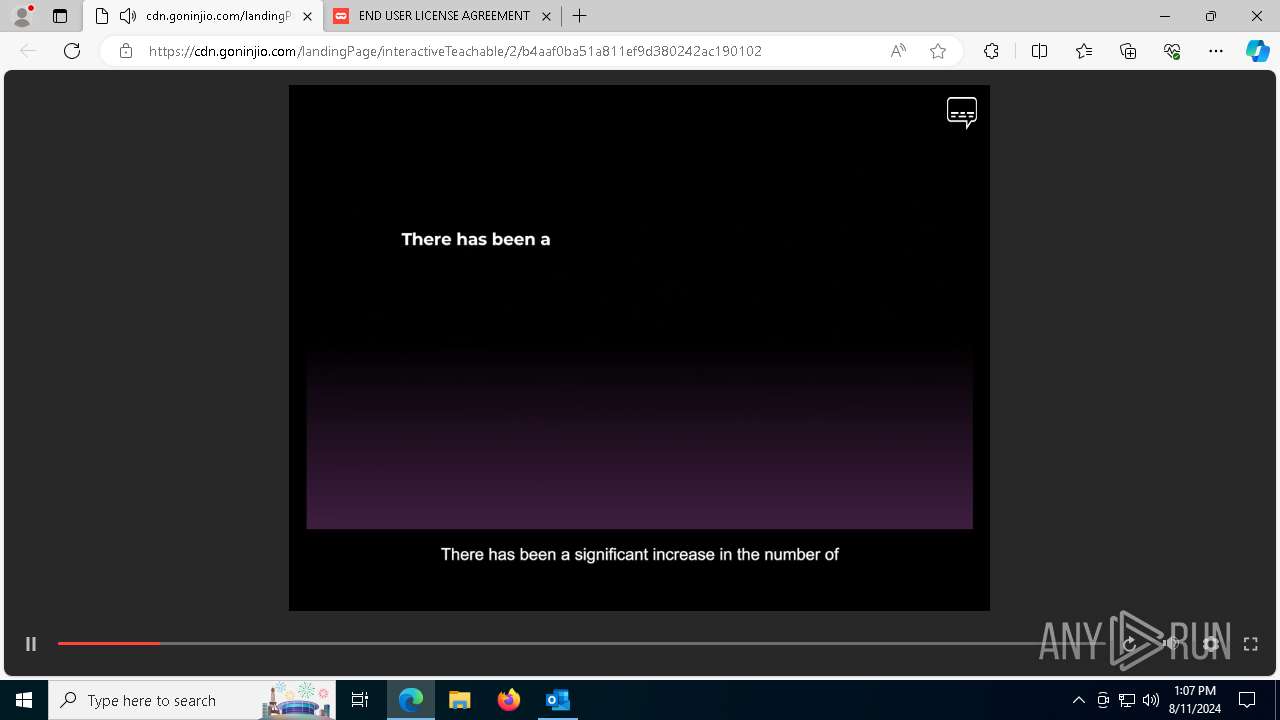Show hidden system tray icons
This screenshot has width=1280, height=720.
click(1078, 700)
